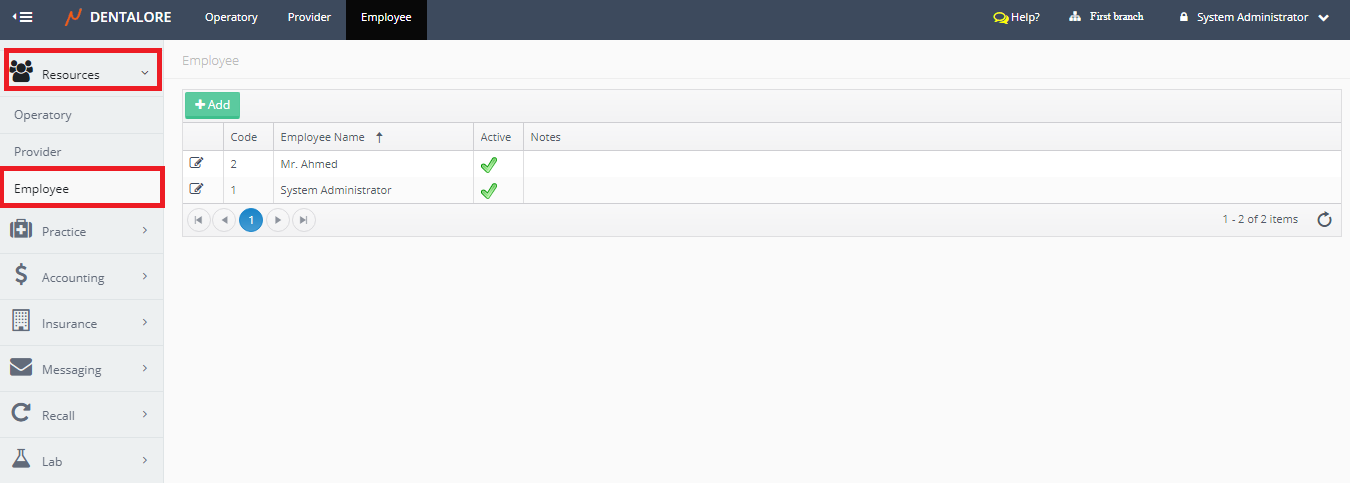Screen dimensions: 1350x483
Task: Click edit icon for System Administrator row
Action: 196,189
